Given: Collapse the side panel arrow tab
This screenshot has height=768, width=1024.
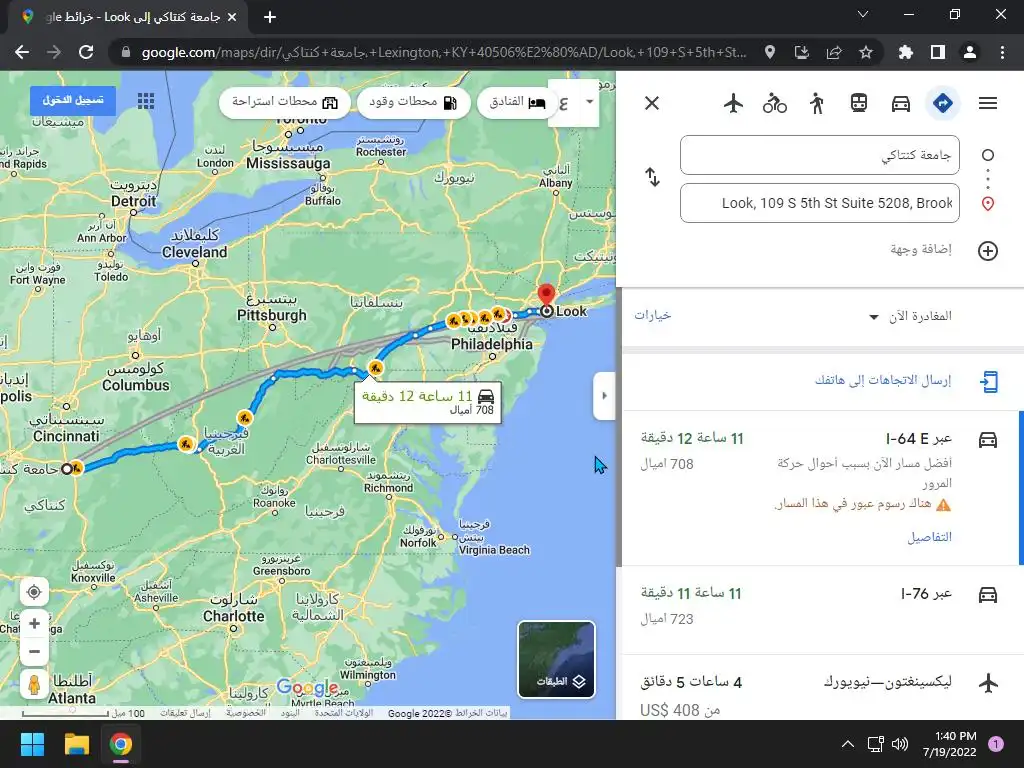Looking at the screenshot, I should click(x=604, y=396).
